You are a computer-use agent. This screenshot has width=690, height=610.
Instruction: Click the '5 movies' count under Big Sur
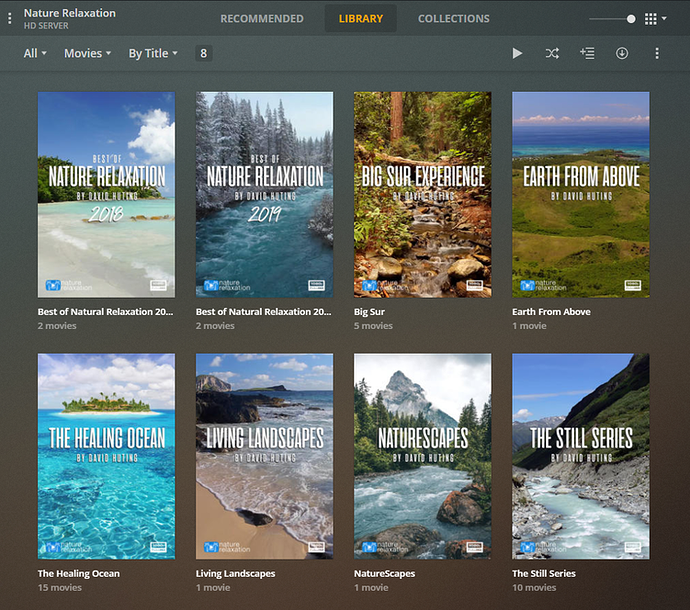[373, 326]
